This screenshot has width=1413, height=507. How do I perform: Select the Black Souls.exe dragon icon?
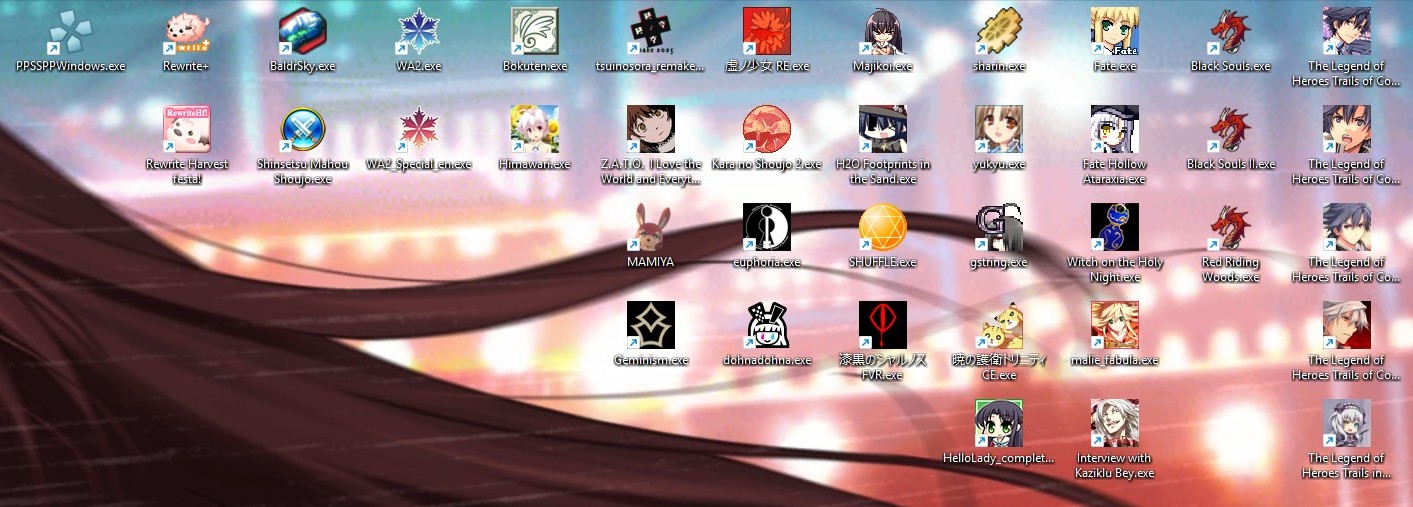coord(1231,32)
